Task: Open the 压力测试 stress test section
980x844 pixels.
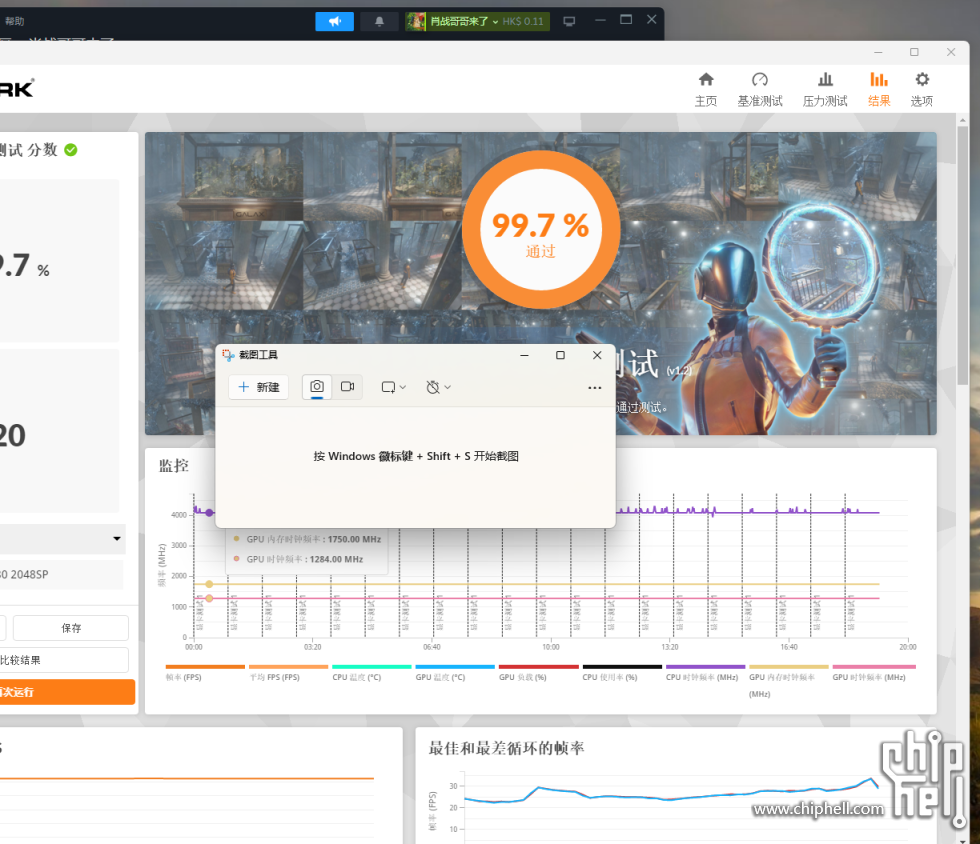Action: coord(825,89)
